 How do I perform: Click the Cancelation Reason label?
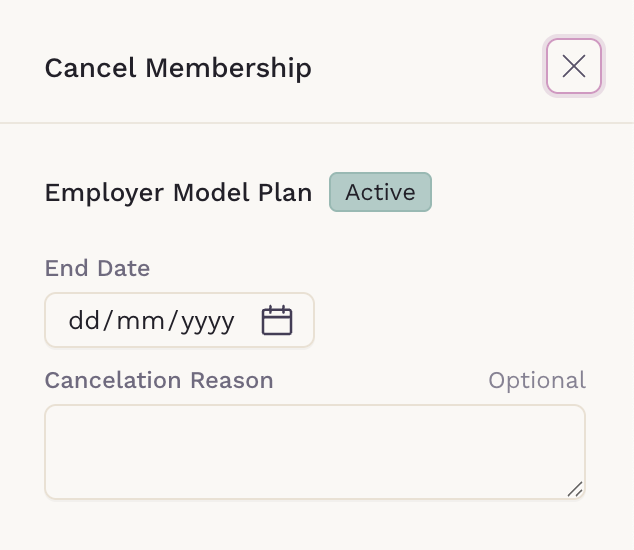[x=159, y=380]
